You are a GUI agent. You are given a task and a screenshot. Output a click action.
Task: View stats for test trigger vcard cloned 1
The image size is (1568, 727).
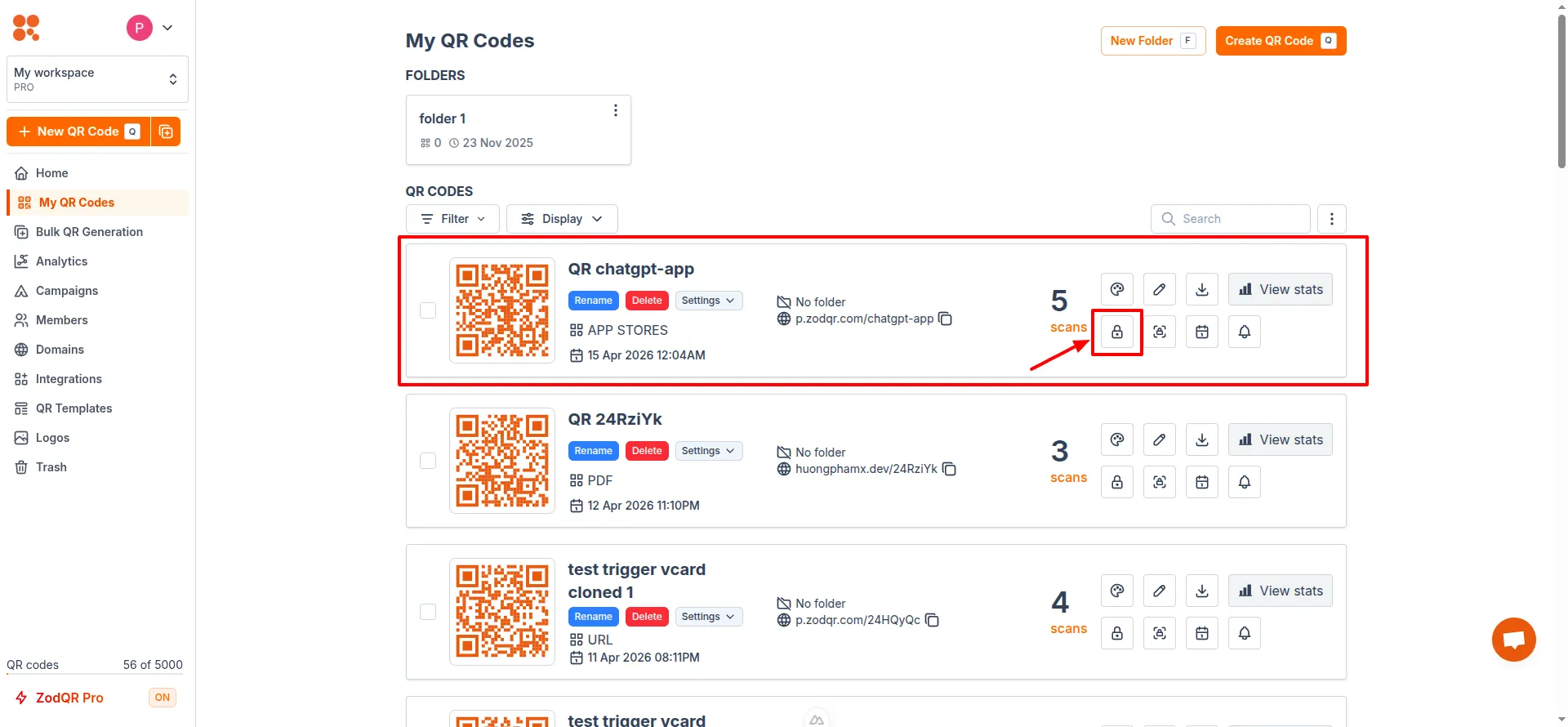[x=1281, y=591]
